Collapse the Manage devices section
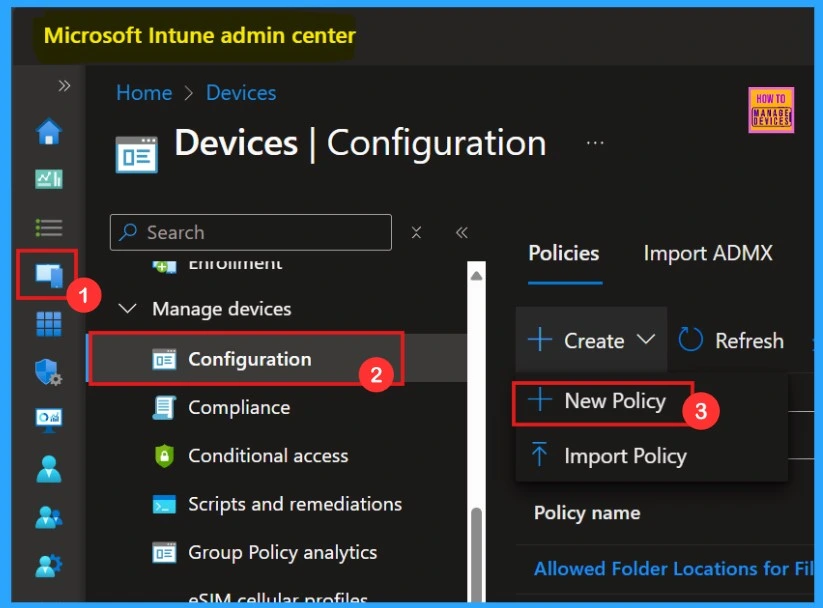The height and width of the screenshot is (608, 823). point(128,309)
